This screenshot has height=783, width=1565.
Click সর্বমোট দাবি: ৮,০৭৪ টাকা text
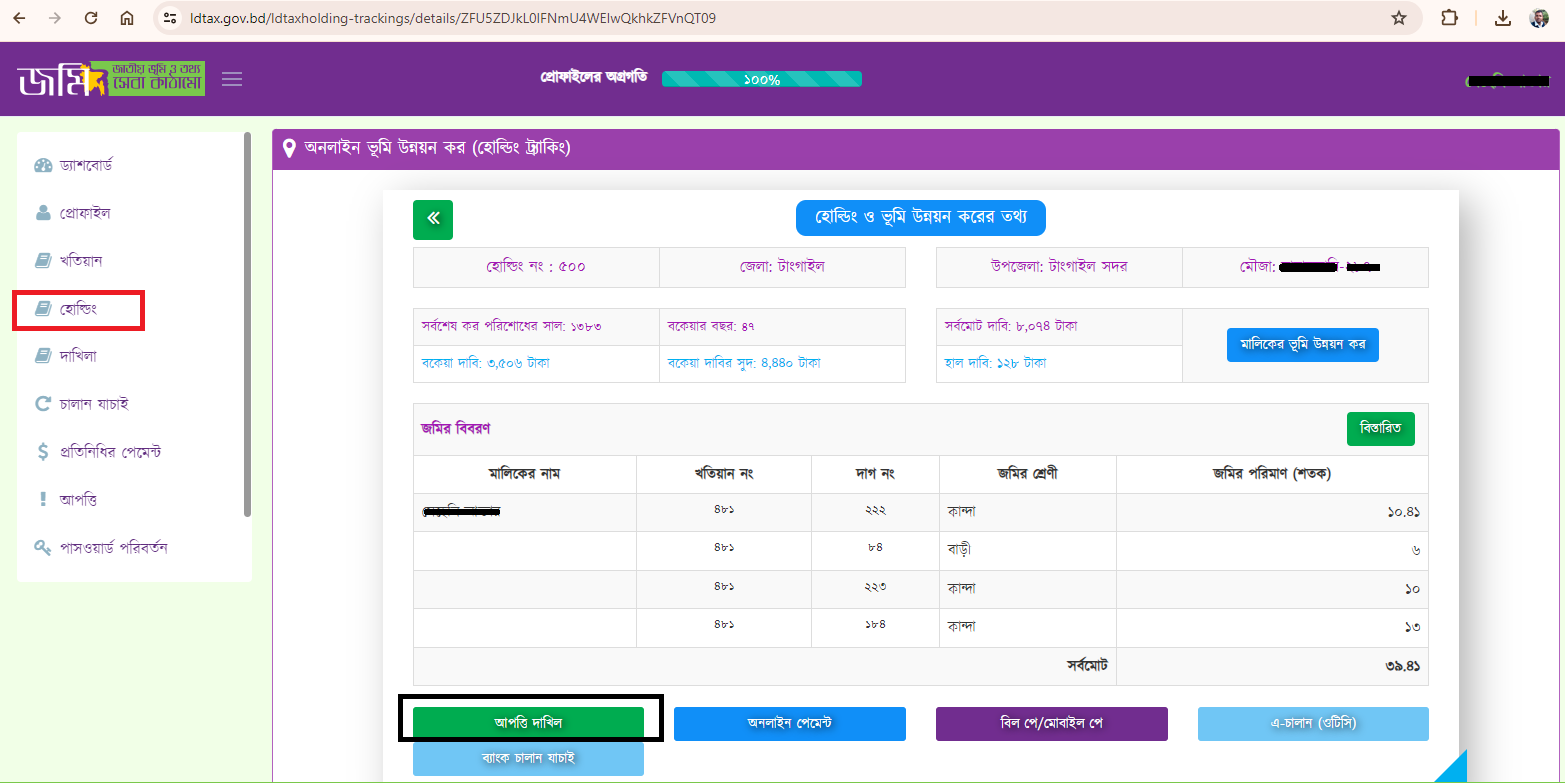pyautogui.click(x=1011, y=326)
